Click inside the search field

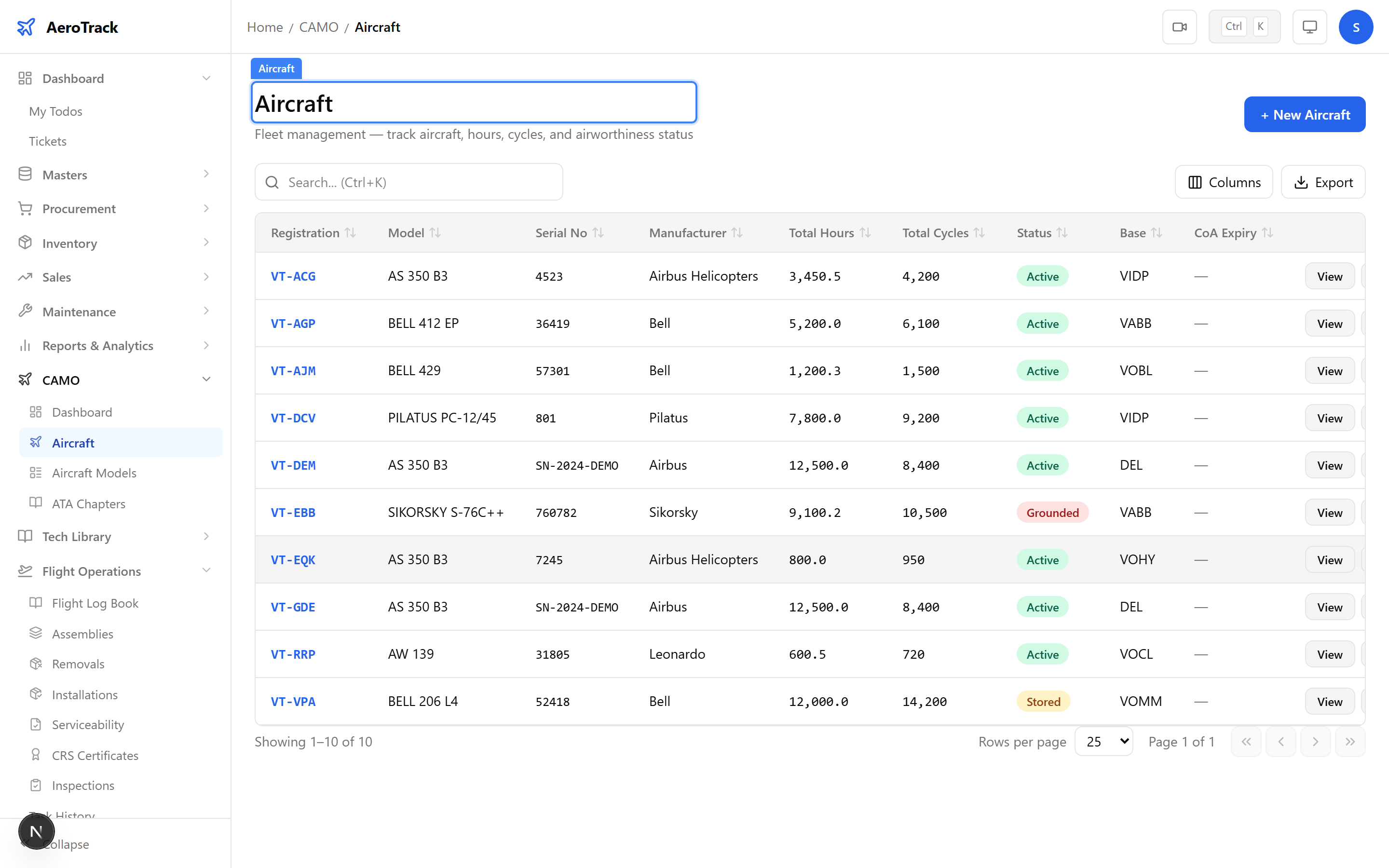tap(409, 181)
